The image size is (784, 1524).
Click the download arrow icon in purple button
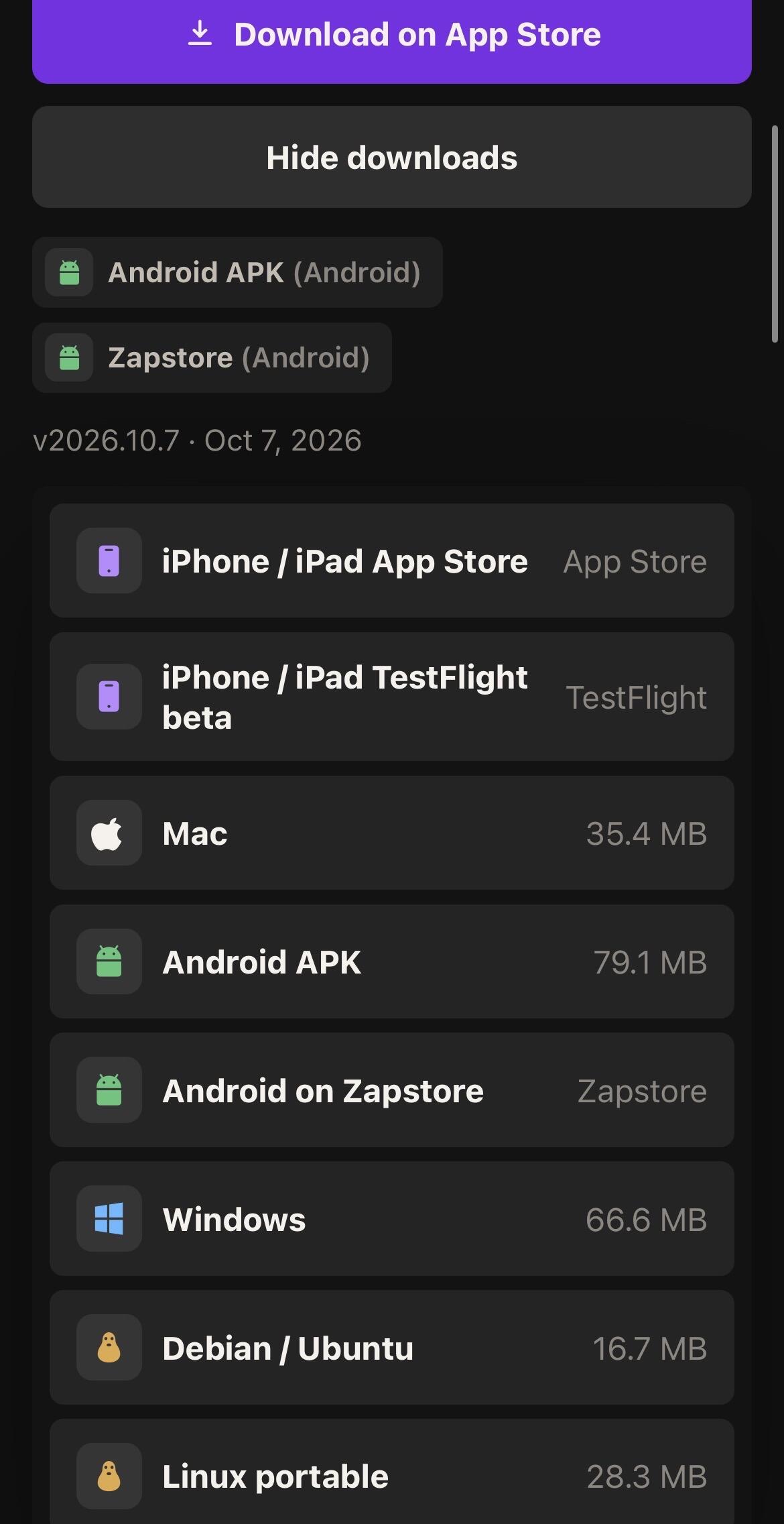pos(200,34)
